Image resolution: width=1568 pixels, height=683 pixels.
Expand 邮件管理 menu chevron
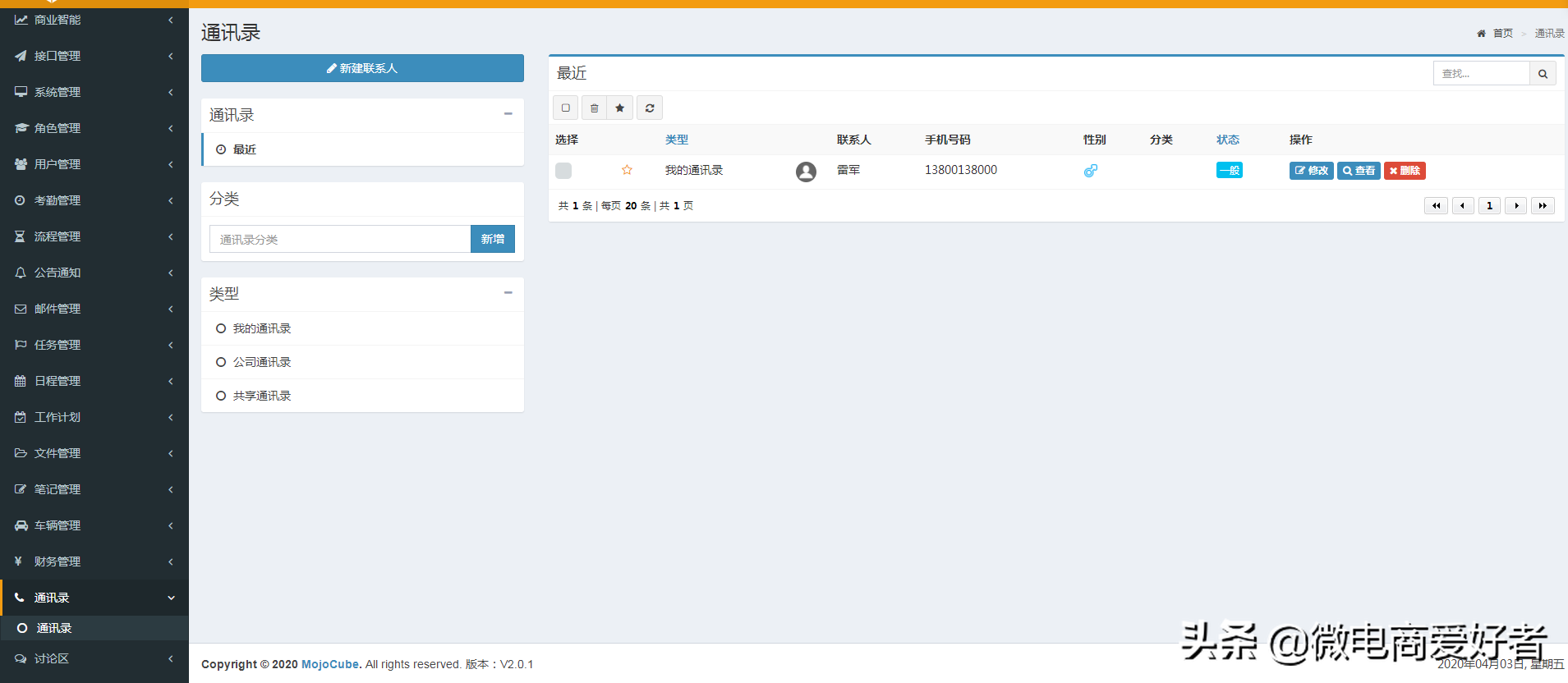coord(171,309)
